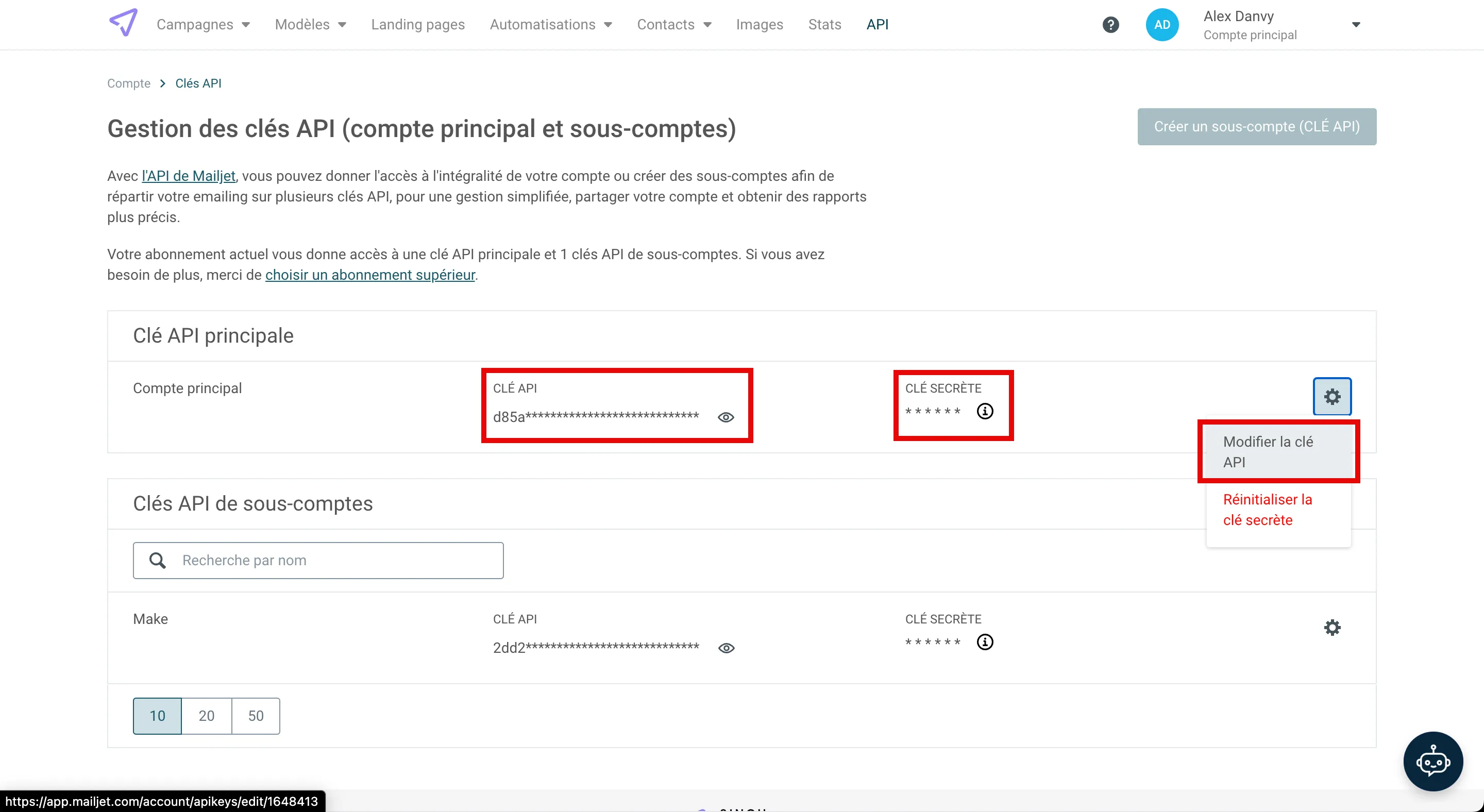Image resolution: width=1484 pixels, height=812 pixels.
Task: Click the Mailjet paper-plane logo
Action: pos(123,23)
